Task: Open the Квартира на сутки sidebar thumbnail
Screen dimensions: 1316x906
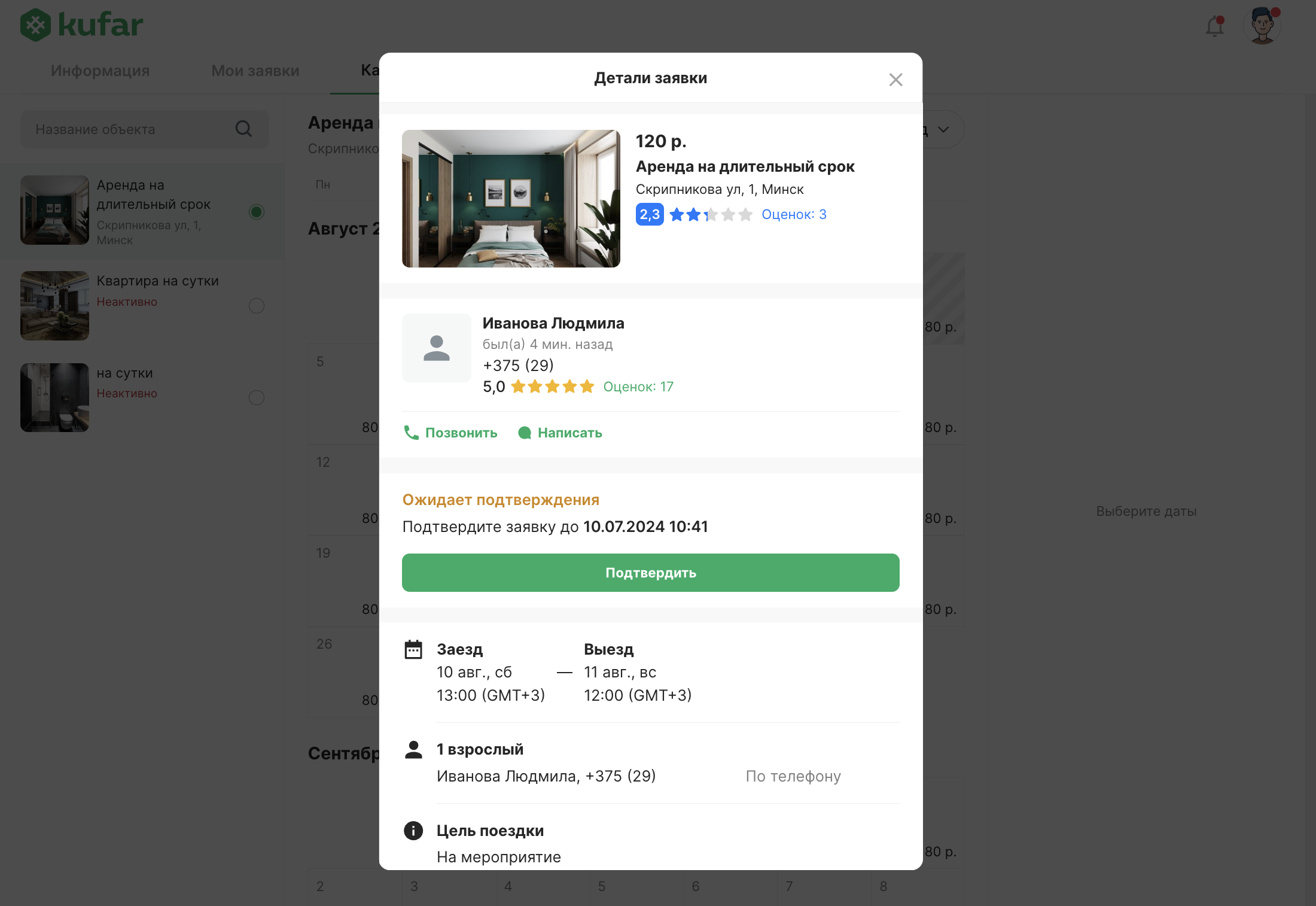Action: (54, 306)
